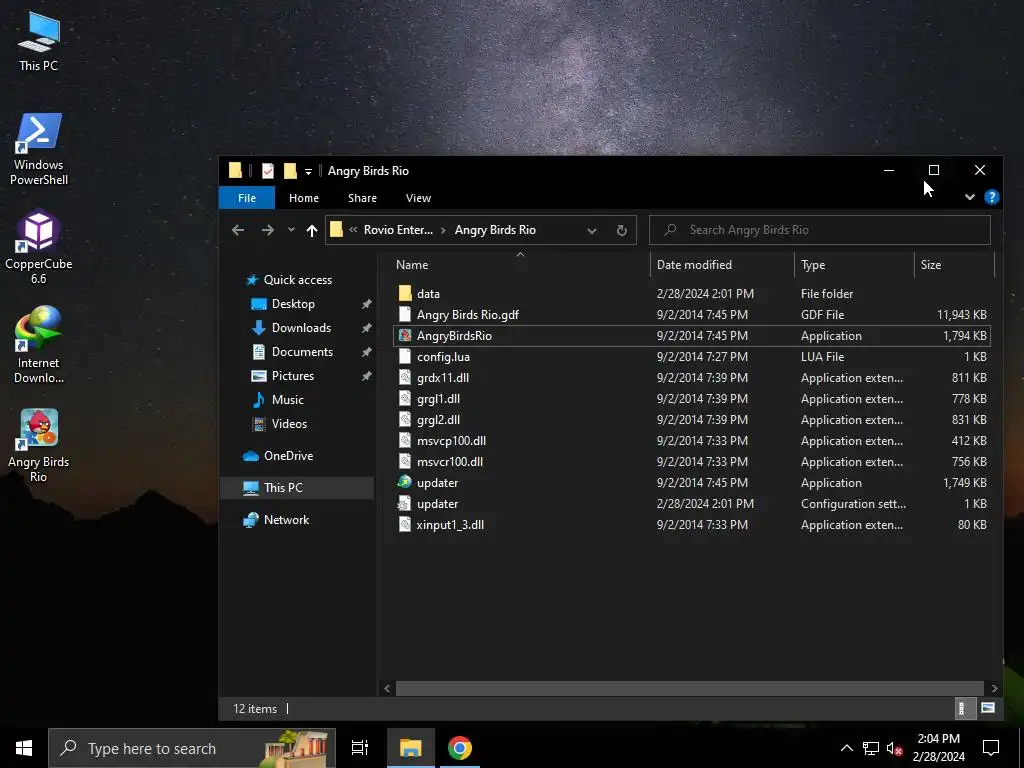Select the Angry Birds Rio desktop shortcut
1024x768 pixels.
39,446
